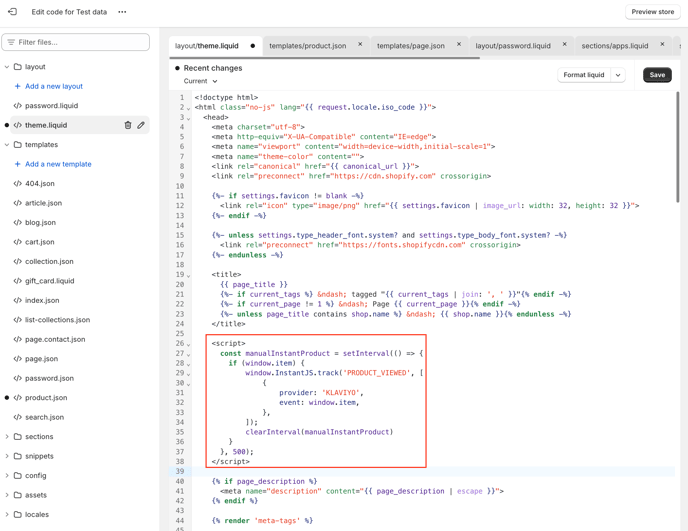Click the file tabs horizontal scrollbar
This screenshot has height=531, width=688.
pyautogui.click(x=324, y=58)
